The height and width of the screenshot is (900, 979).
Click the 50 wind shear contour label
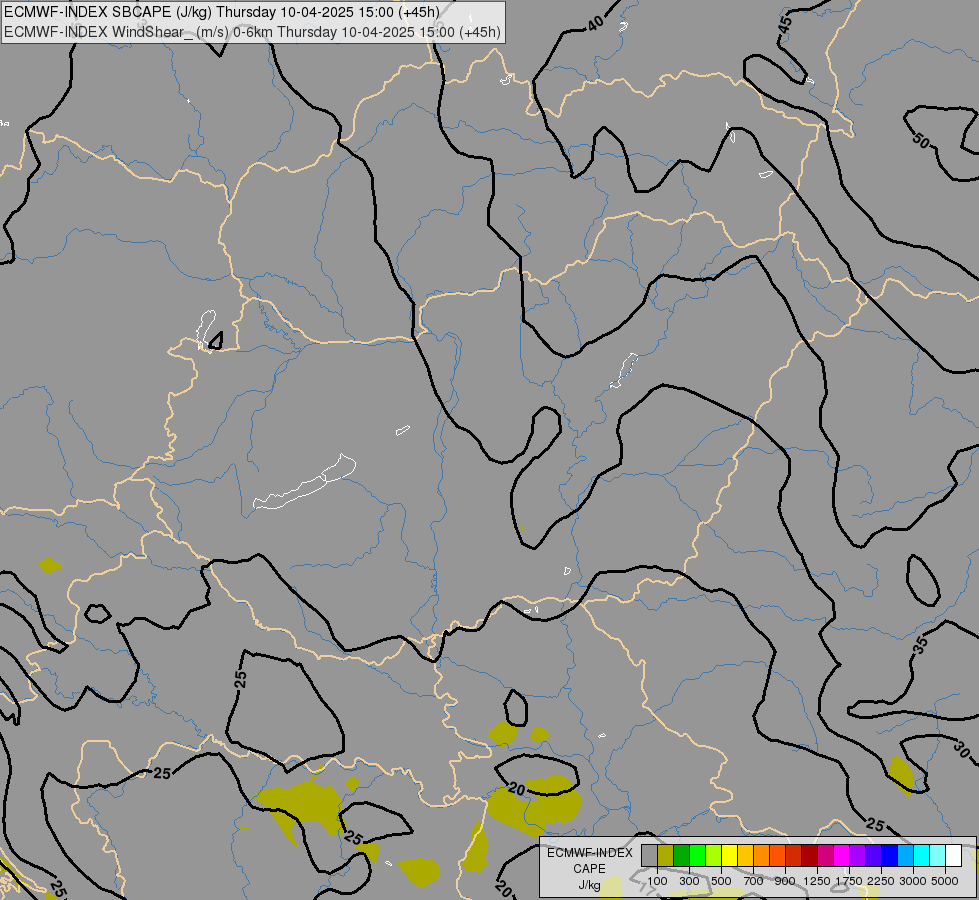[x=921, y=141]
